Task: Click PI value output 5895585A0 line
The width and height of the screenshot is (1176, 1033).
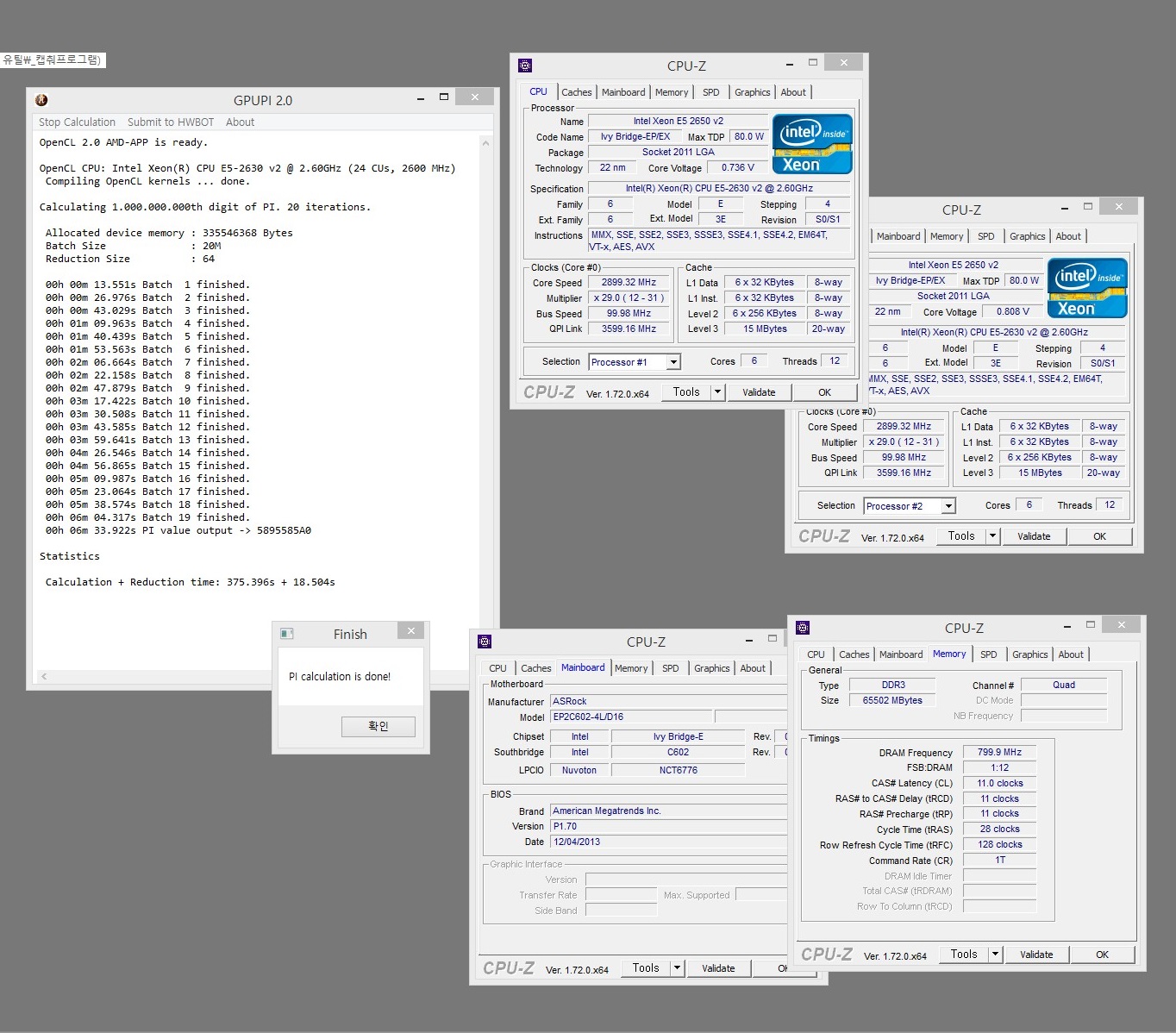Action: [178, 530]
